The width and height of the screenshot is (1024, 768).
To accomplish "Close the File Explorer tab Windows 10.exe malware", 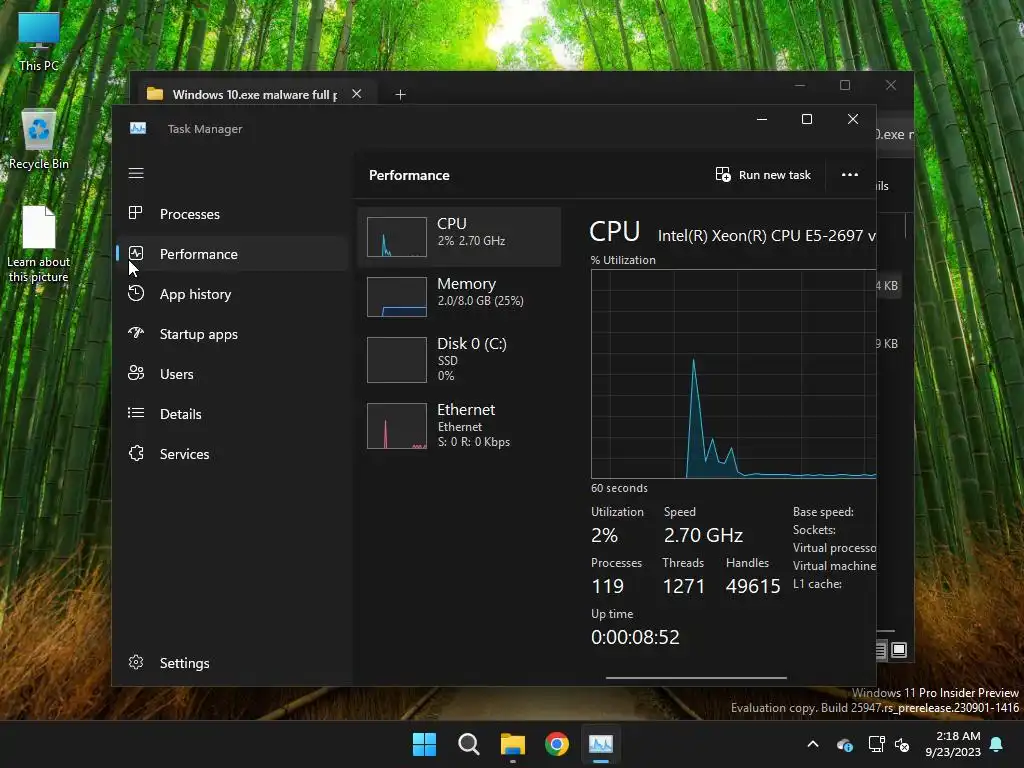I will (x=357, y=94).
